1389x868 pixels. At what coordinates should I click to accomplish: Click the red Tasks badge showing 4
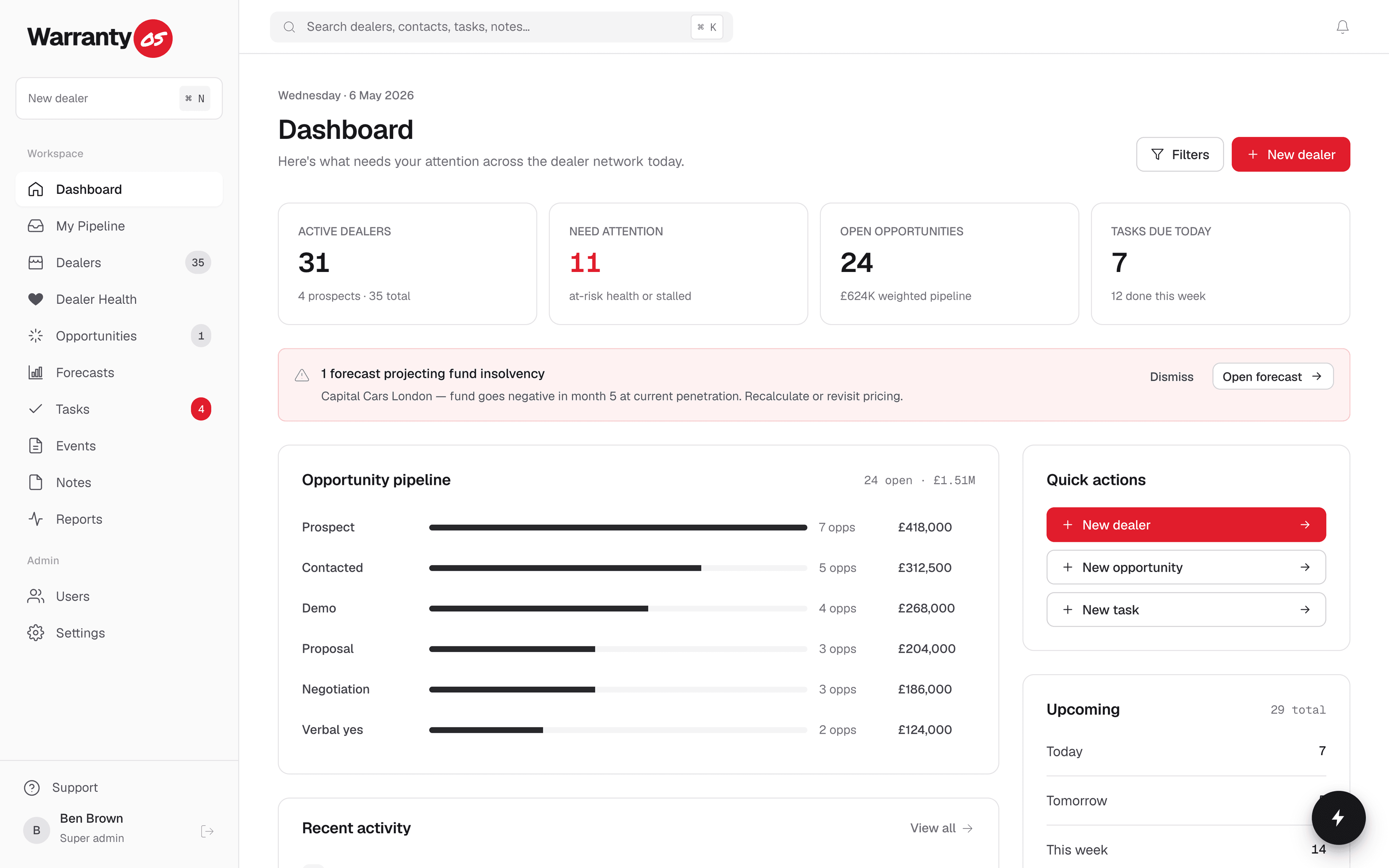(x=201, y=409)
